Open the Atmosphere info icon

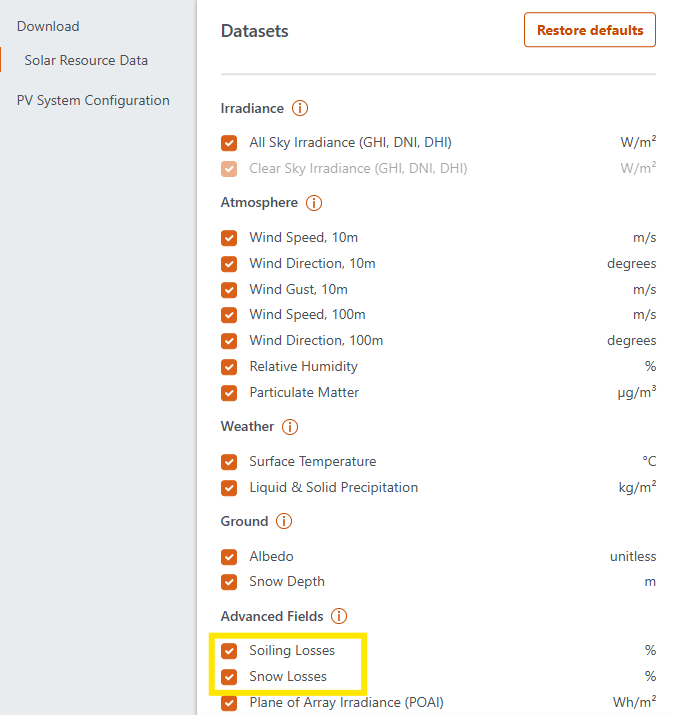[314, 203]
